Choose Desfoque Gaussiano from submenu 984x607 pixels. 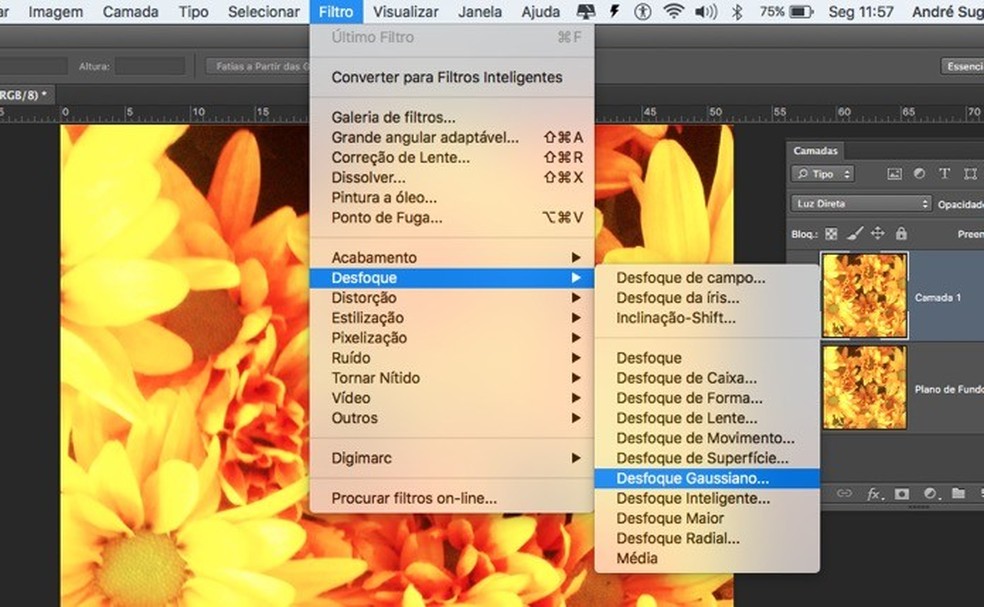[707, 478]
